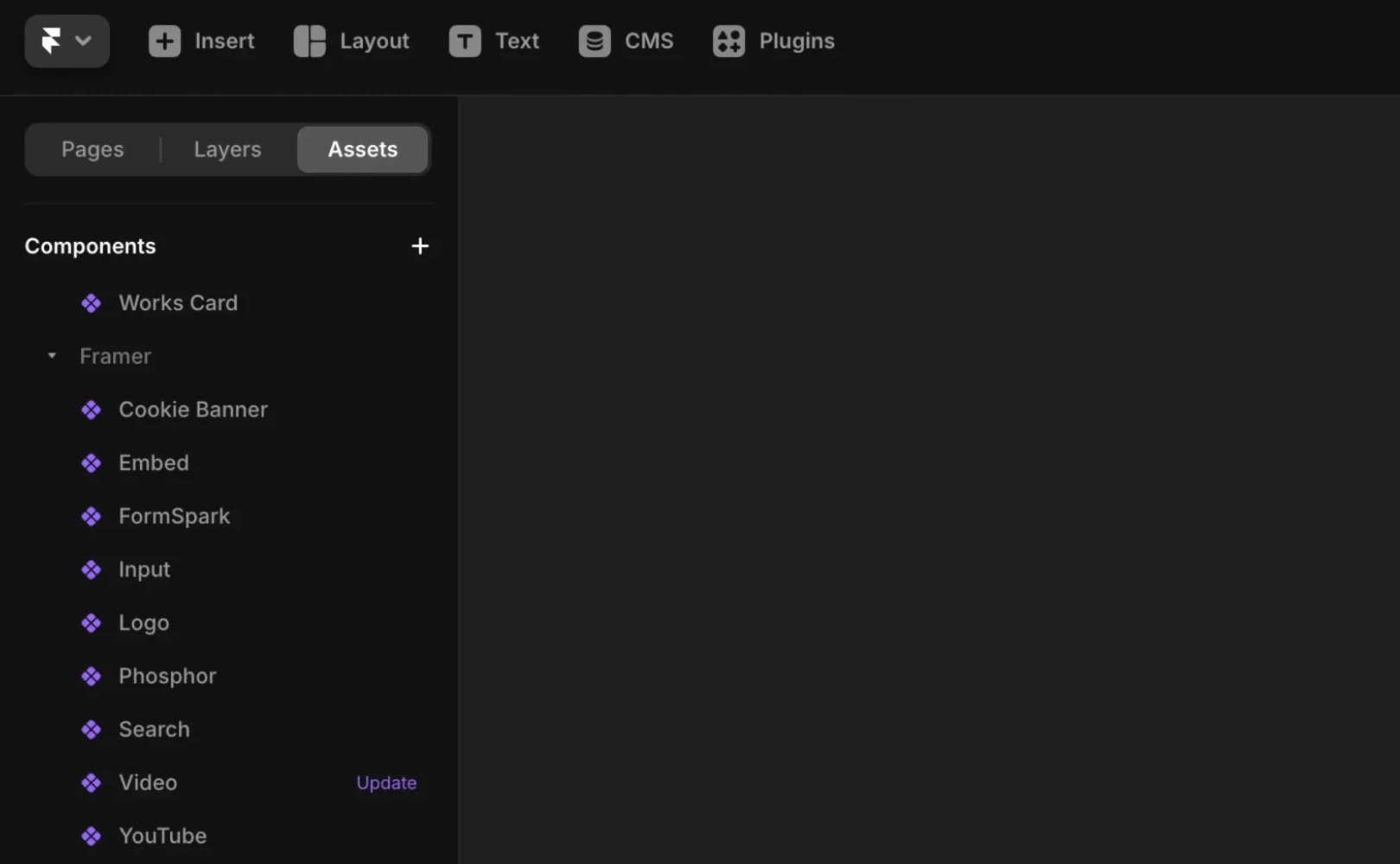Viewport: 1400px width, 864px height.
Task: Open the Framer logo main menu
Action: [67, 41]
